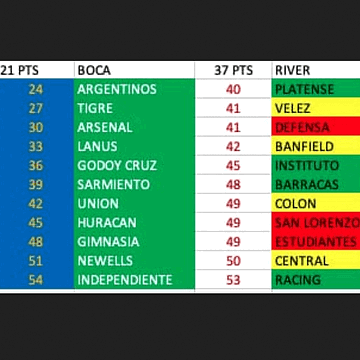Image resolution: width=360 pixels, height=360 pixels.
Task: Select the green PLATENSE cell
Action: pyautogui.click(x=316, y=89)
